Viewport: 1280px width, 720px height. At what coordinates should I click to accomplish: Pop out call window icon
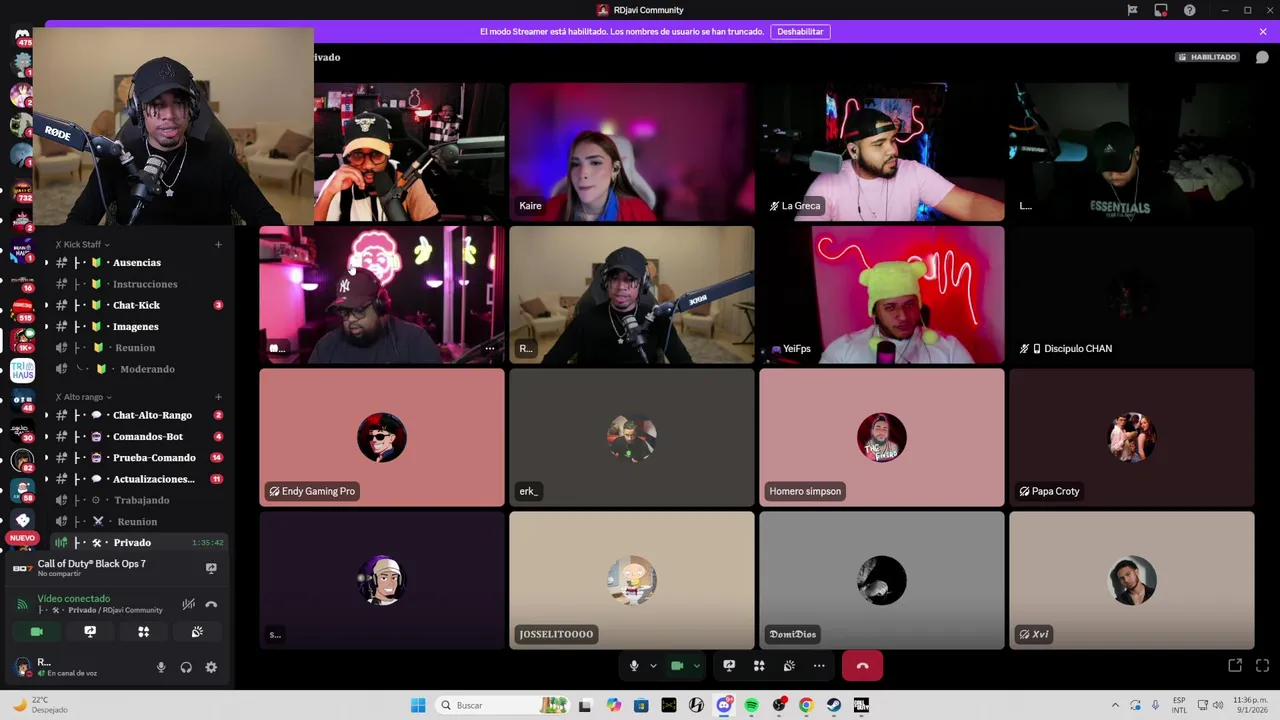[1235, 666]
